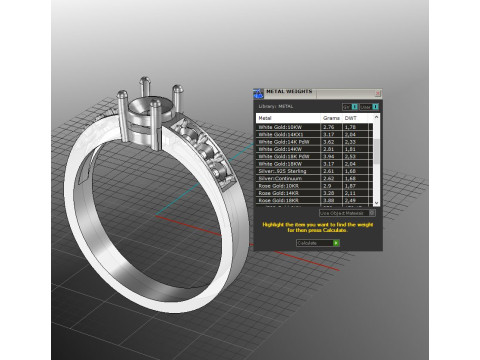
Task: Select the Silver:Continuum row
Action: click(x=314, y=178)
